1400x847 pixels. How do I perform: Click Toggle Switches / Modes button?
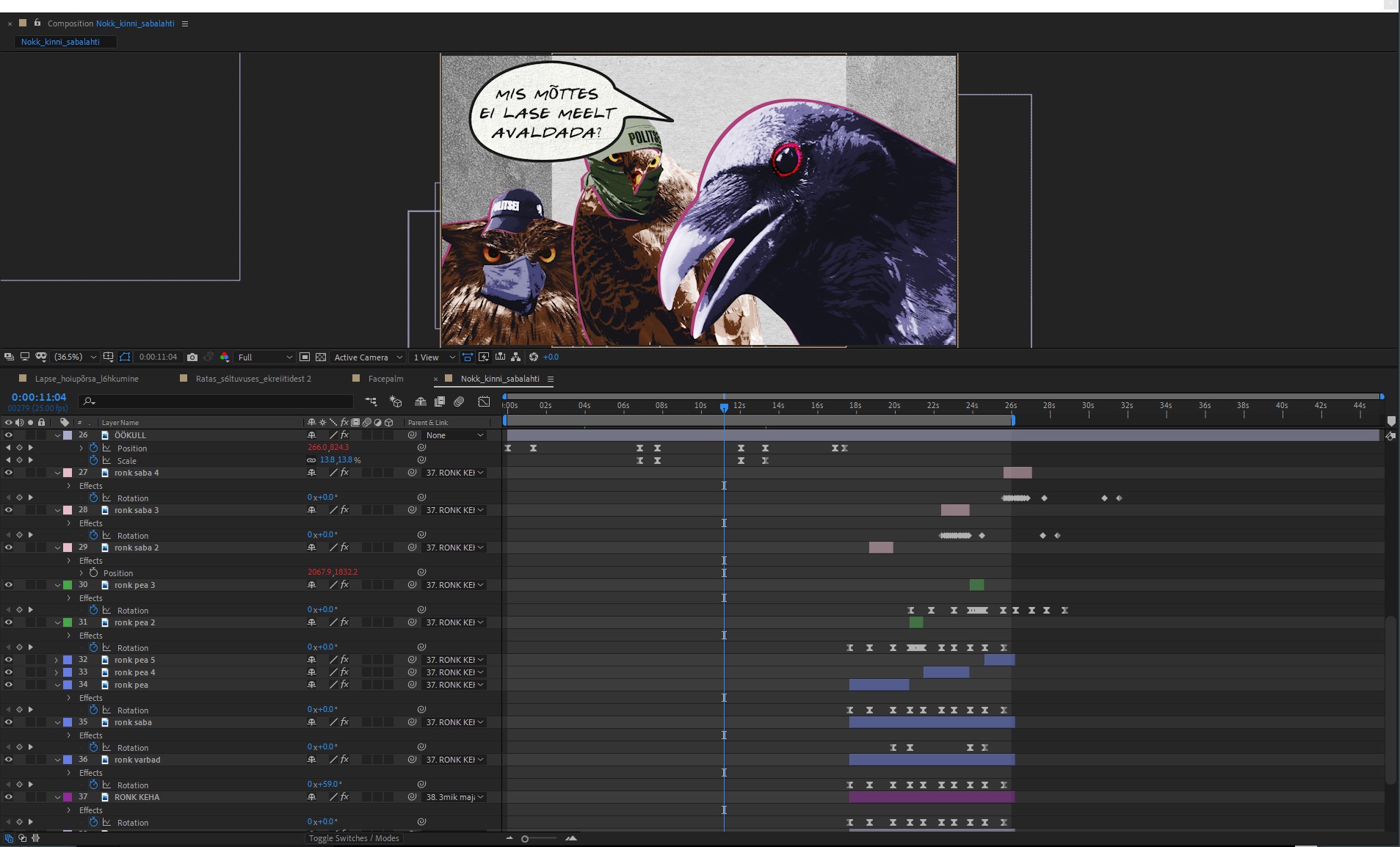[354, 838]
